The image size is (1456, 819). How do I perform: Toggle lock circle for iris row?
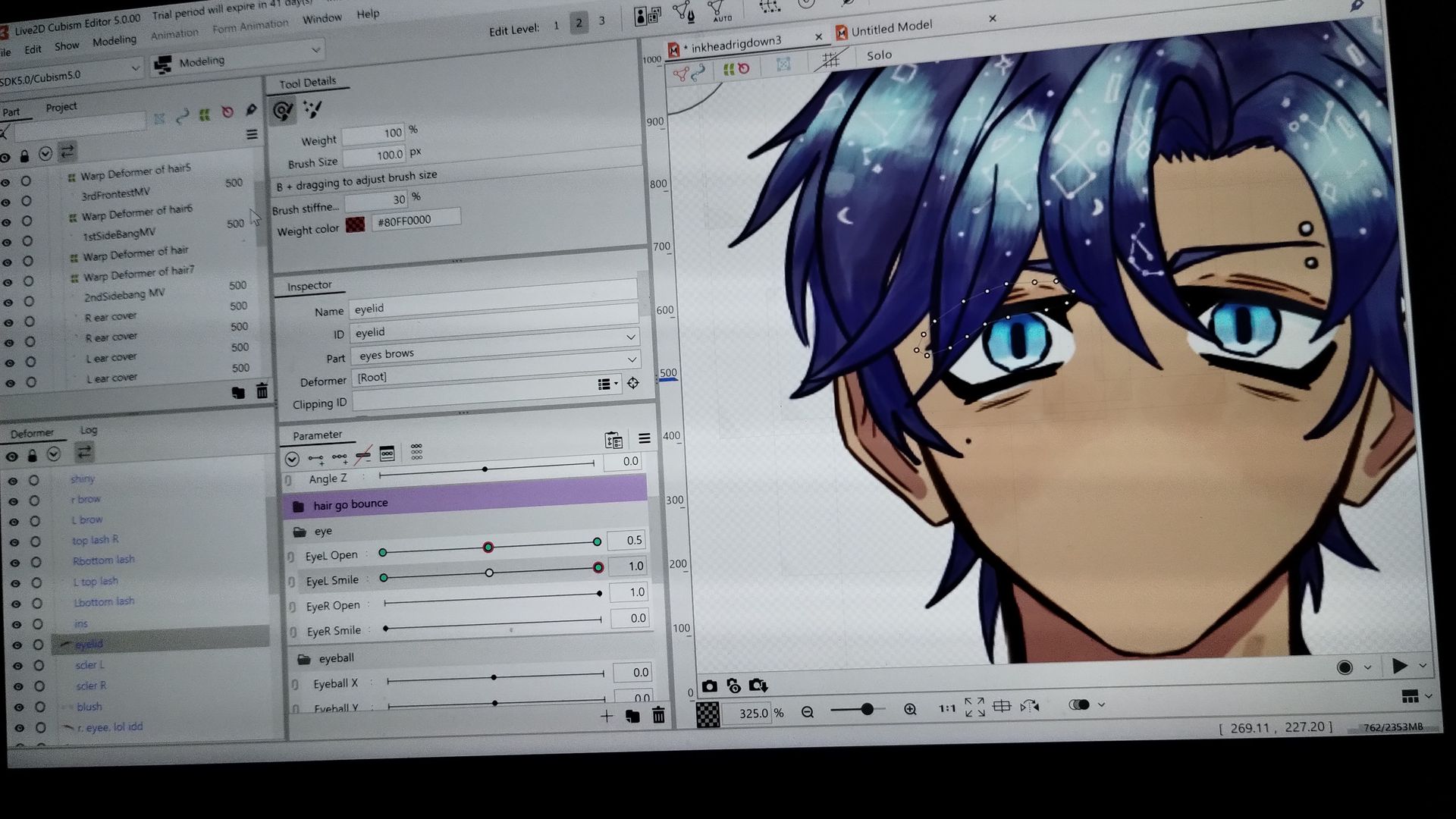(x=37, y=624)
